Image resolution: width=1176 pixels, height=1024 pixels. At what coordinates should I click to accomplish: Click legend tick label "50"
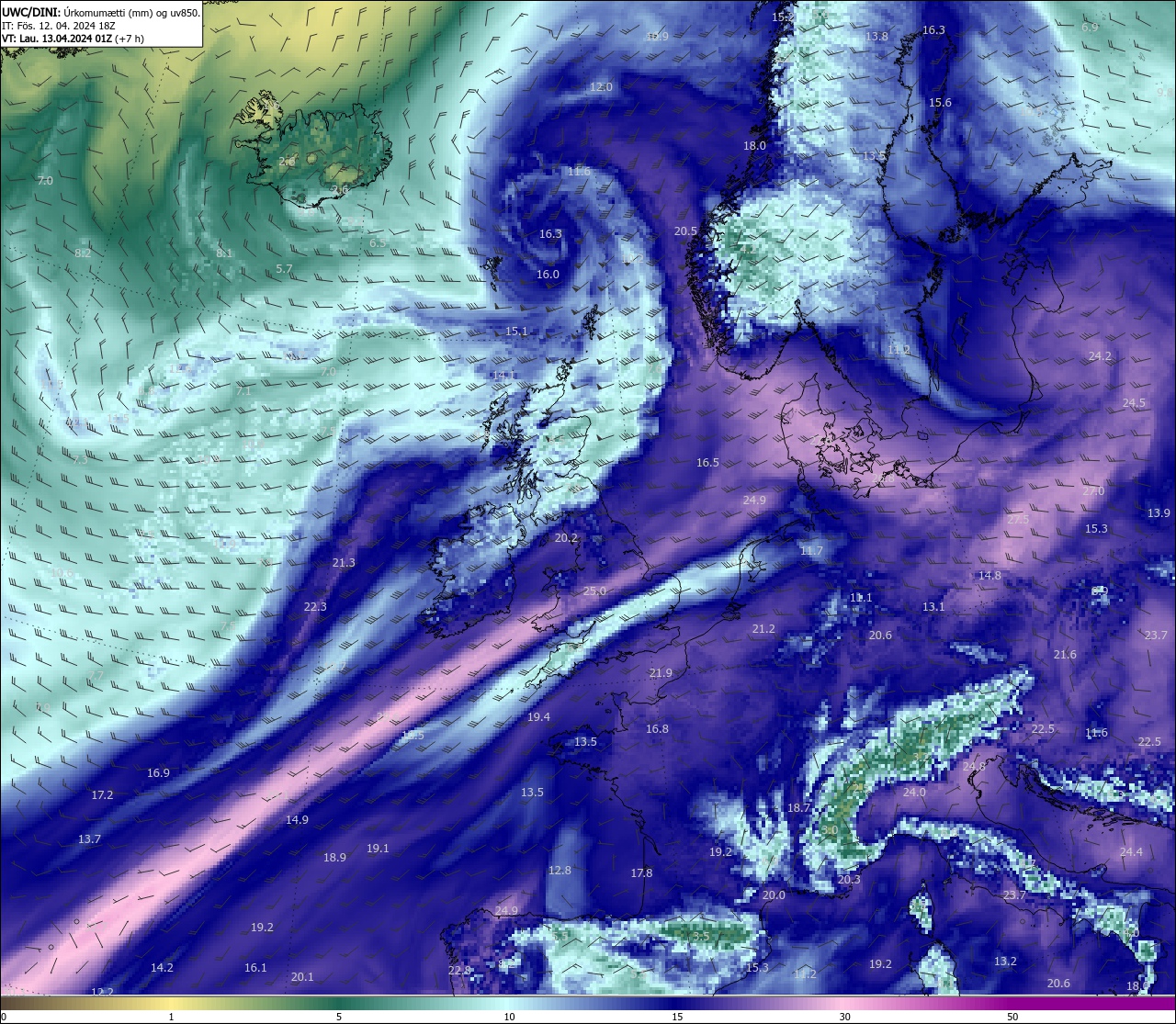coord(1012,1017)
